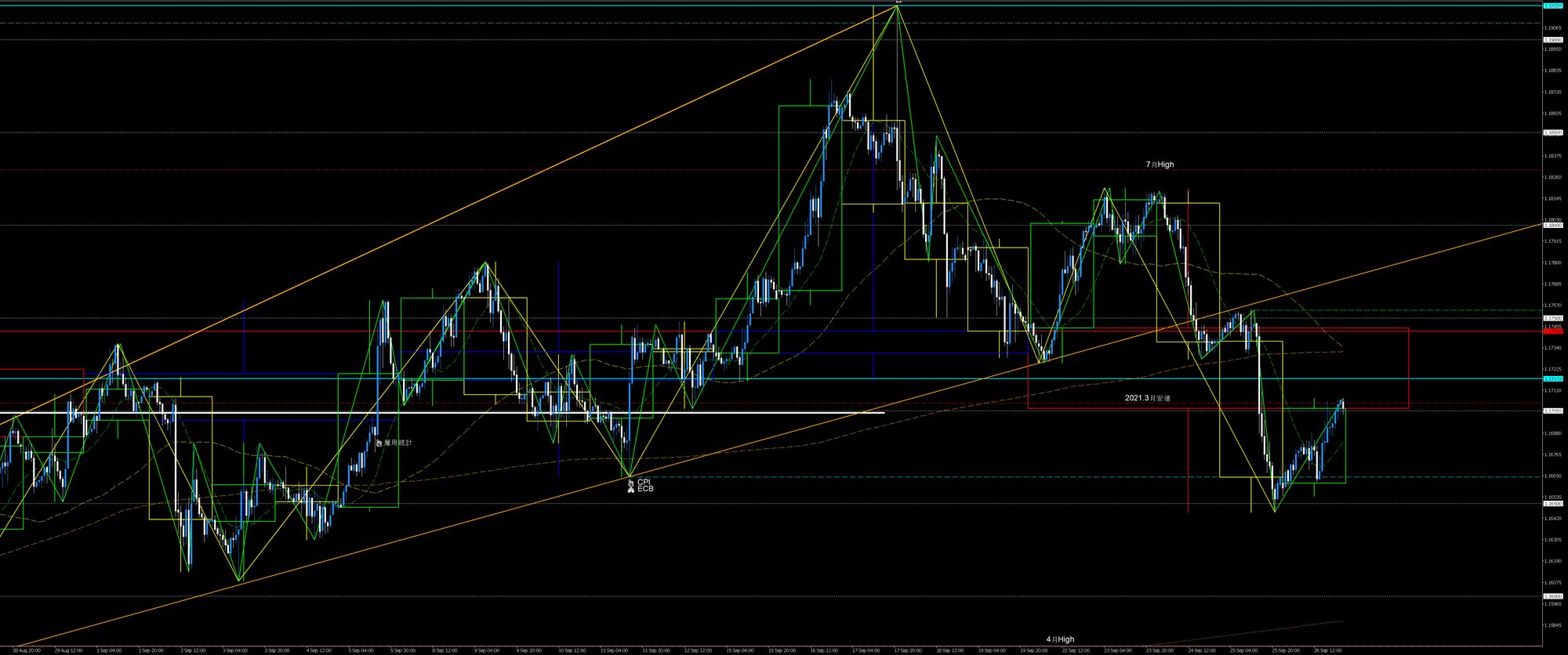Click the ECB event marker icon
This screenshot has height=655, width=1568.
tap(630, 490)
